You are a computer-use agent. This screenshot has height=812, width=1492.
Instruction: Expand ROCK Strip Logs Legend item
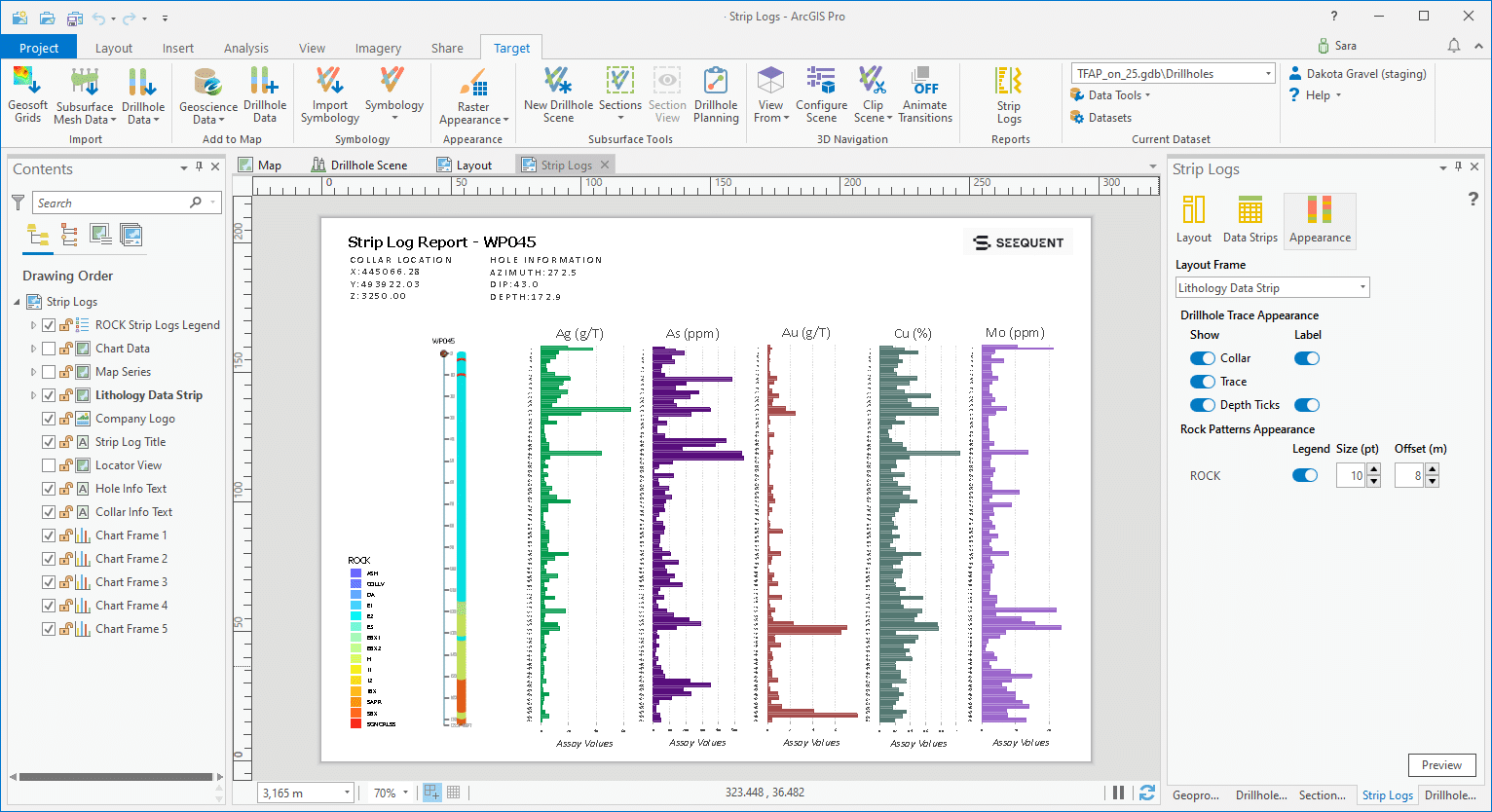tap(33, 325)
